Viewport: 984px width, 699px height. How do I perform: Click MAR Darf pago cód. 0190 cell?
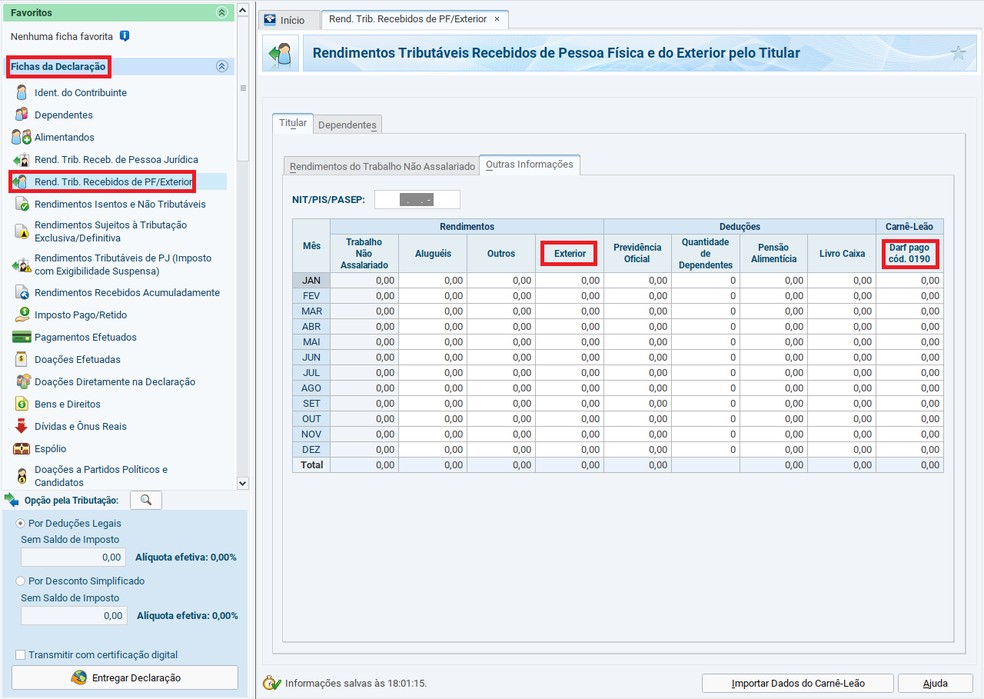click(x=909, y=311)
